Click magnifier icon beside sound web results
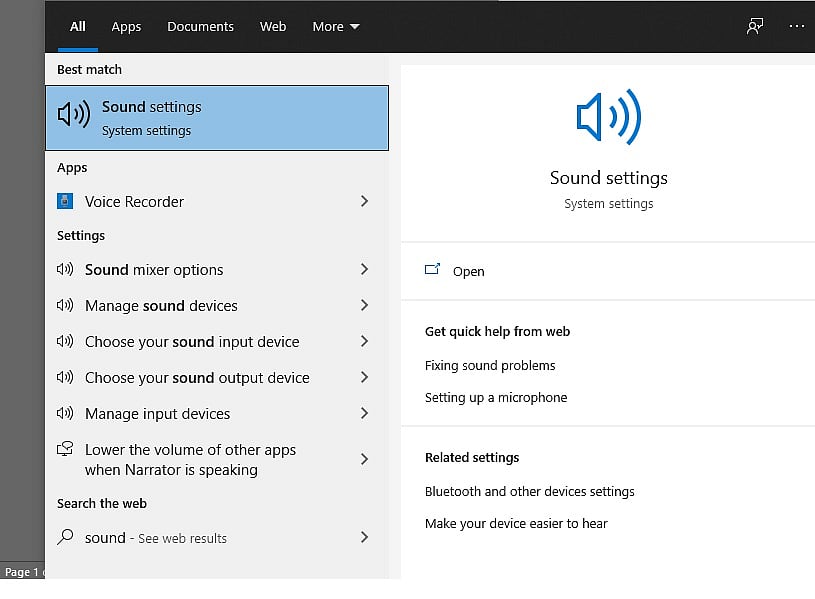Screen dimensions: 815x599 (x=65, y=537)
